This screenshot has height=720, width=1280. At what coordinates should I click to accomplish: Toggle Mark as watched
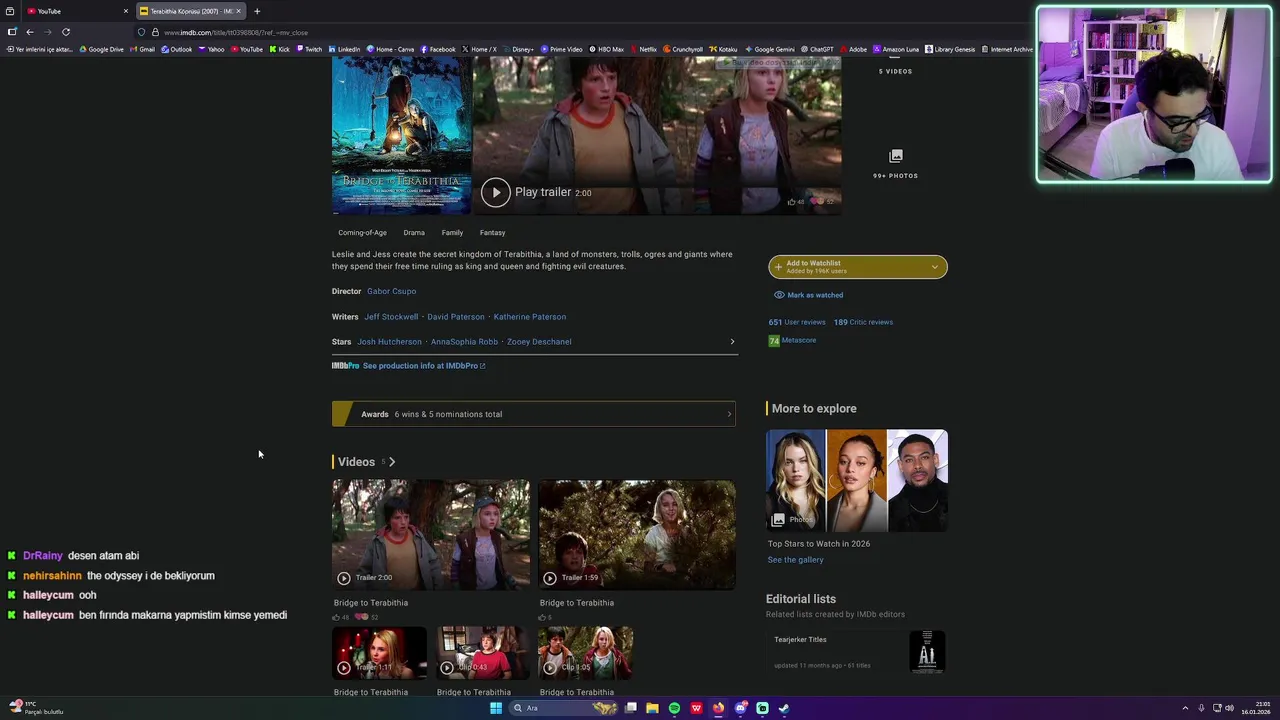808,295
